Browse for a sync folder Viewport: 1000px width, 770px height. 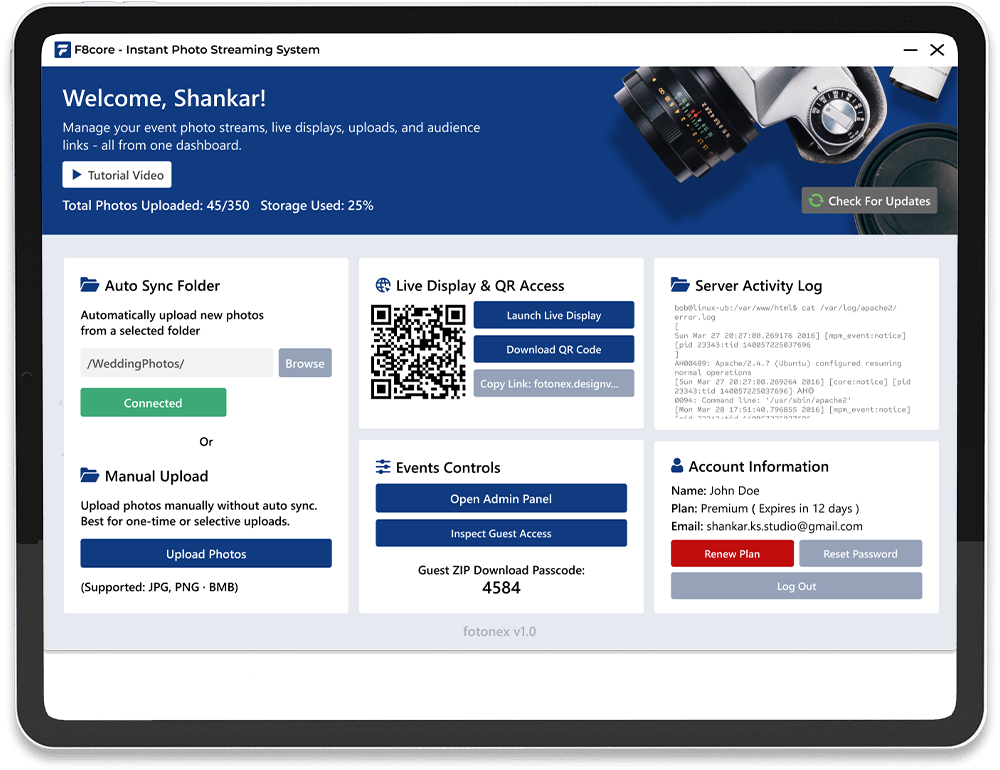305,363
